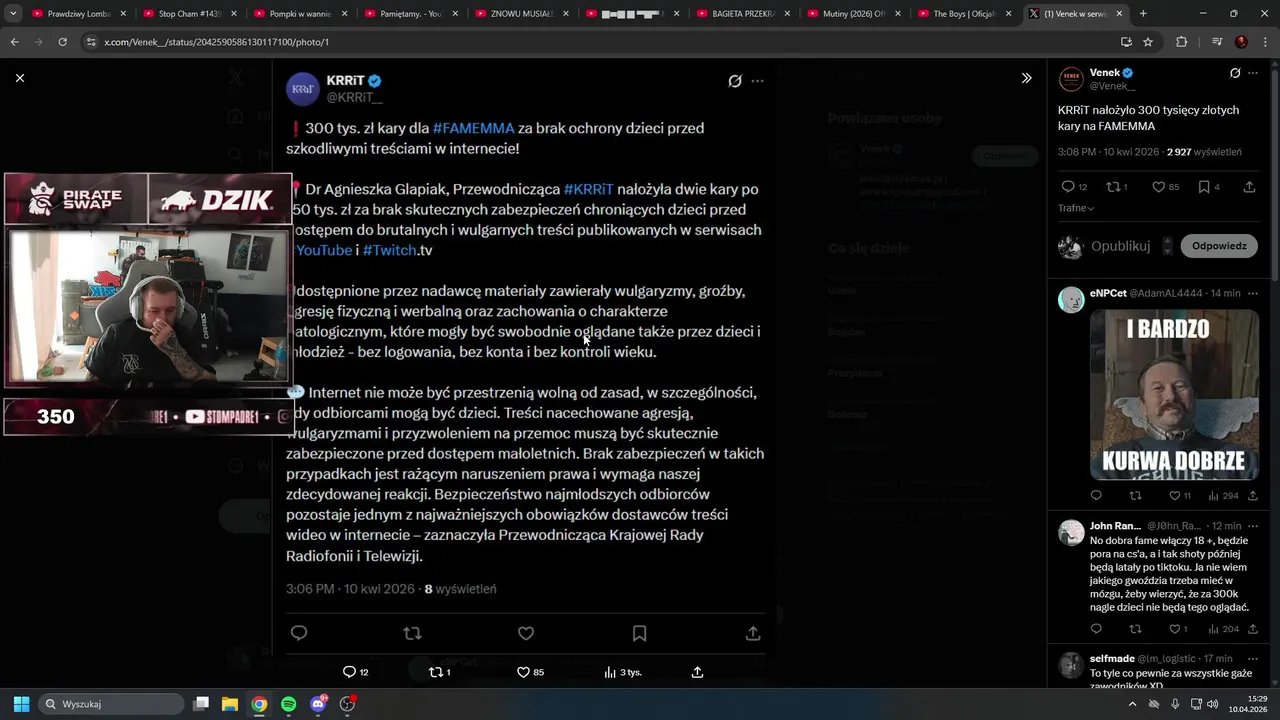
Task: Open File Explorer from the taskbar
Action: [229, 704]
